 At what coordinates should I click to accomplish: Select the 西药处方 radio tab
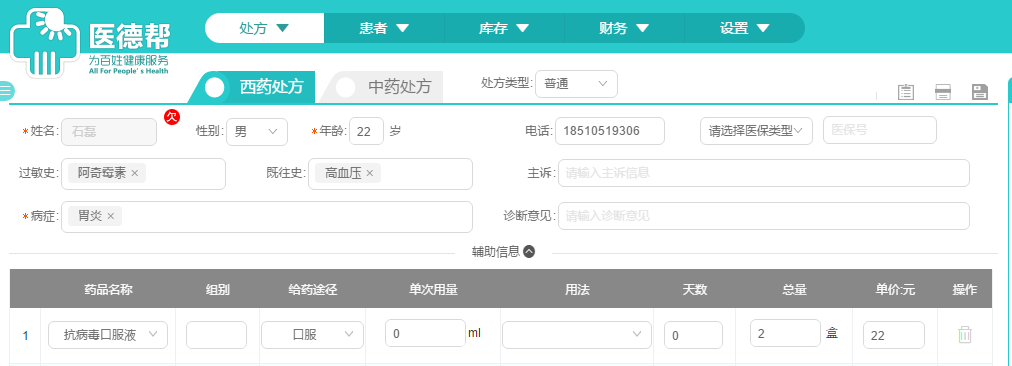(x=252, y=87)
